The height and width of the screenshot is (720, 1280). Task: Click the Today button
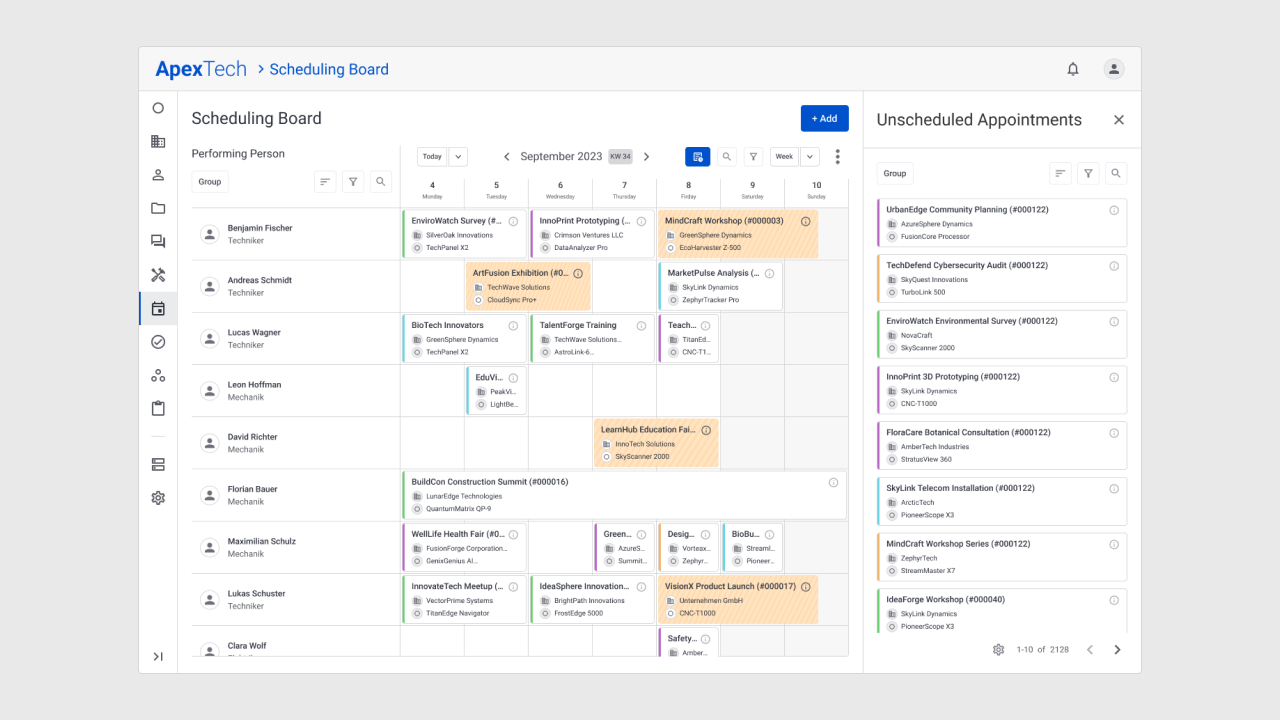[x=432, y=157]
